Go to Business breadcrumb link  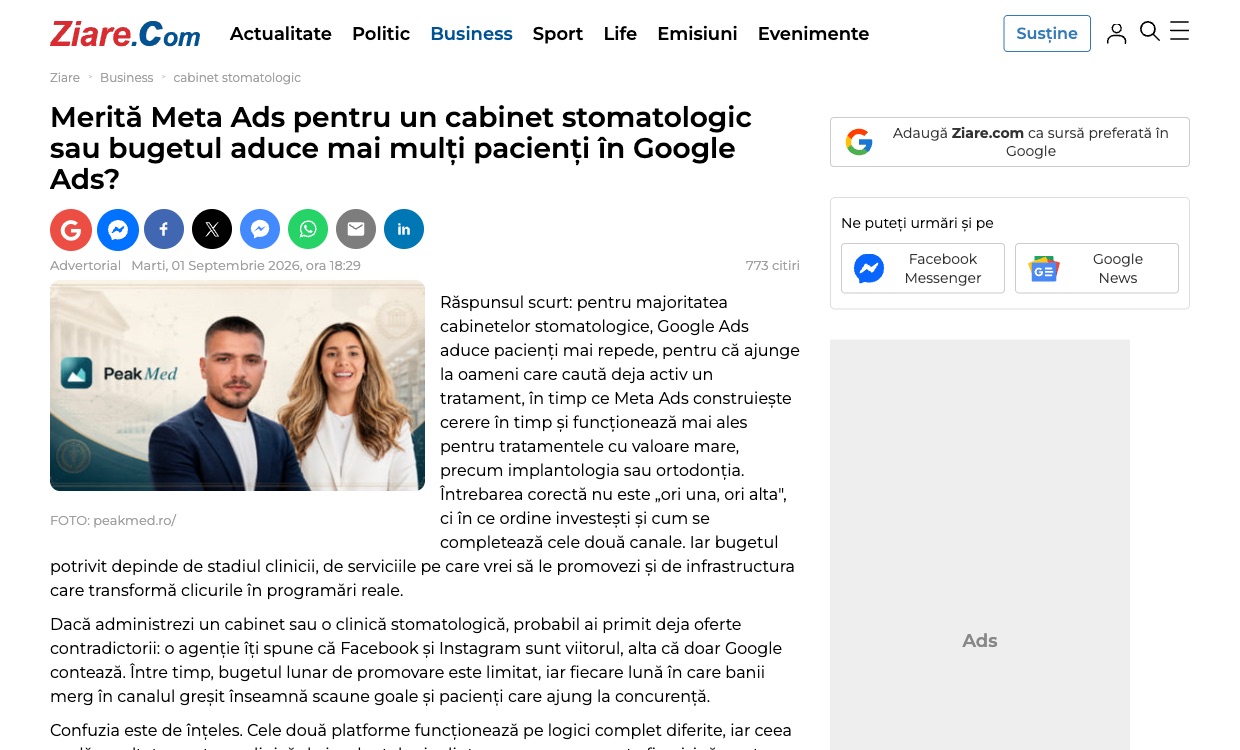127,78
